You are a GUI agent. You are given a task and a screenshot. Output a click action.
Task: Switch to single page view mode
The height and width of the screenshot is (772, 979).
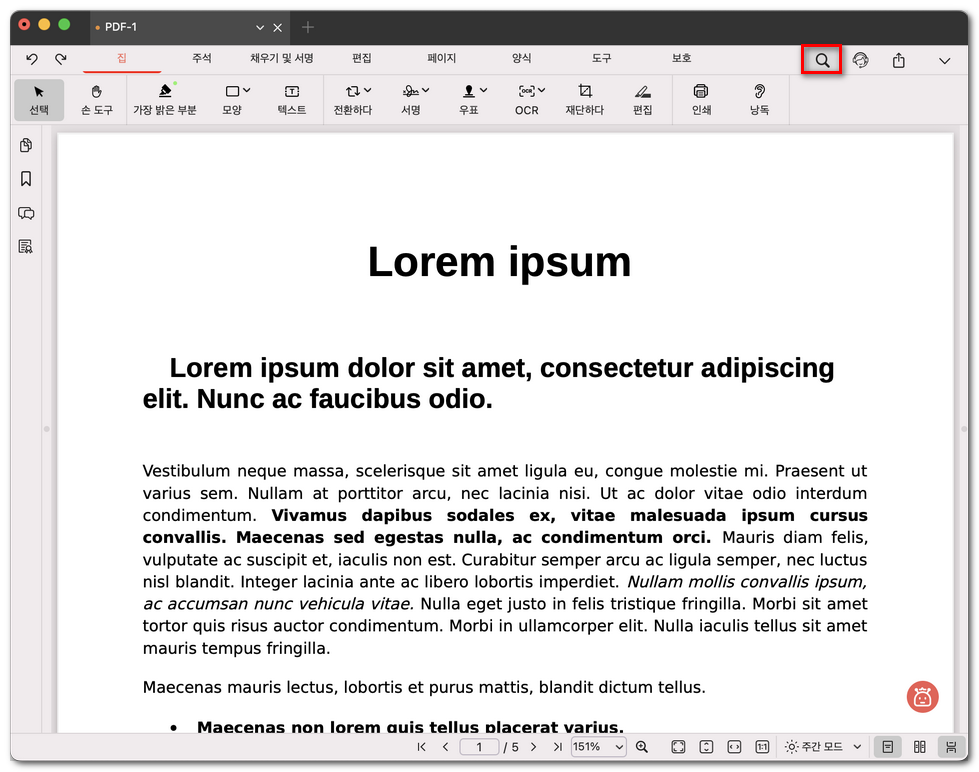click(x=887, y=747)
